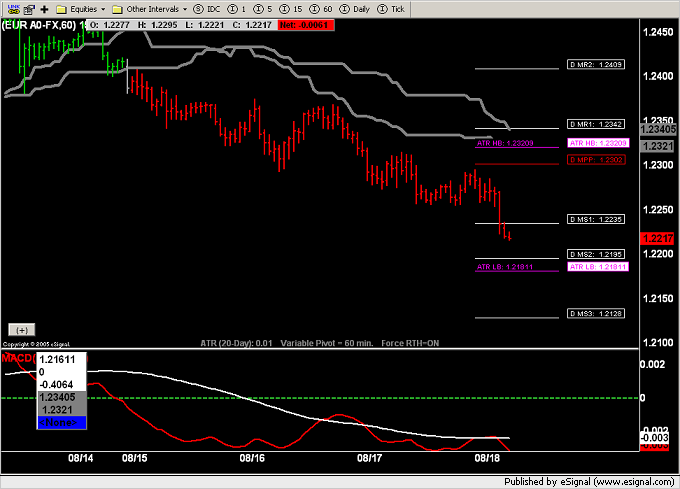Switch to the Tick interval
Image resolution: width=680 pixels, height=489 pixels.
click(x=391, y=9)
